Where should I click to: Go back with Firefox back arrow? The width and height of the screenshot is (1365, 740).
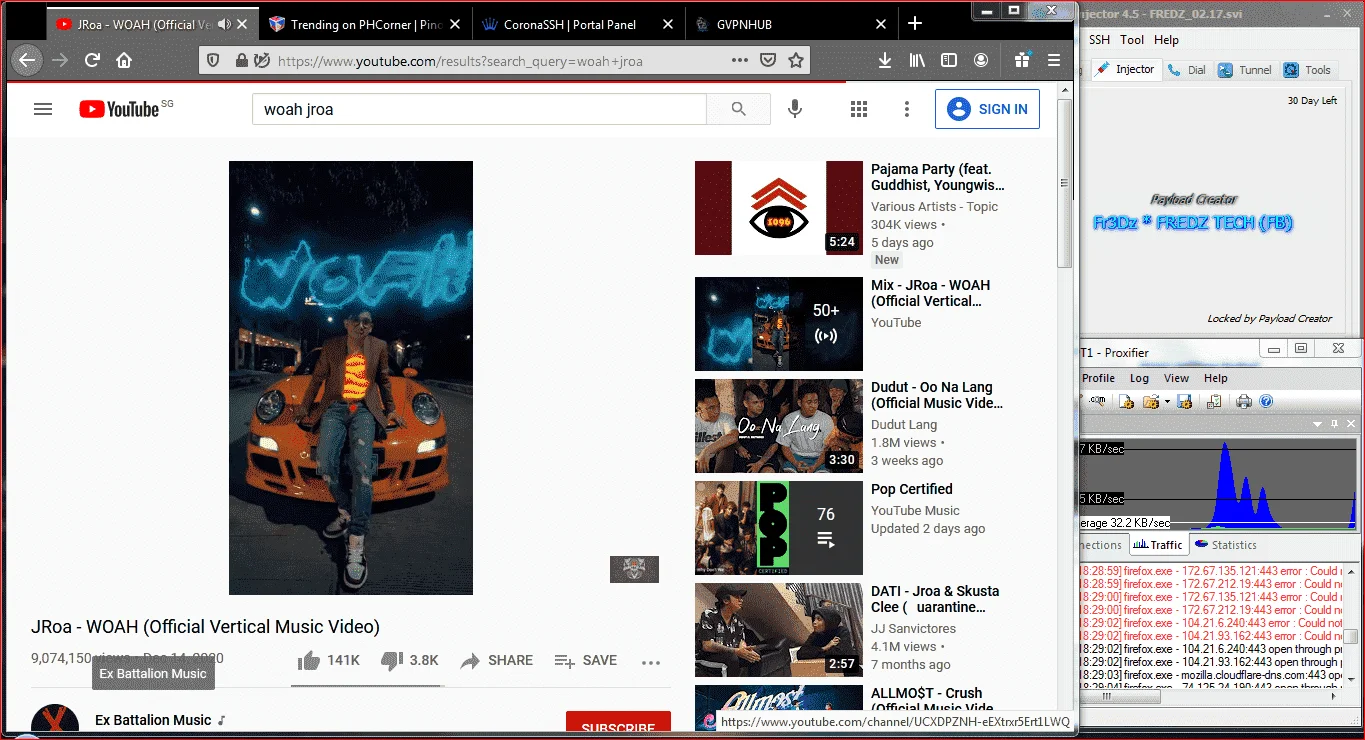pos(27,60)
